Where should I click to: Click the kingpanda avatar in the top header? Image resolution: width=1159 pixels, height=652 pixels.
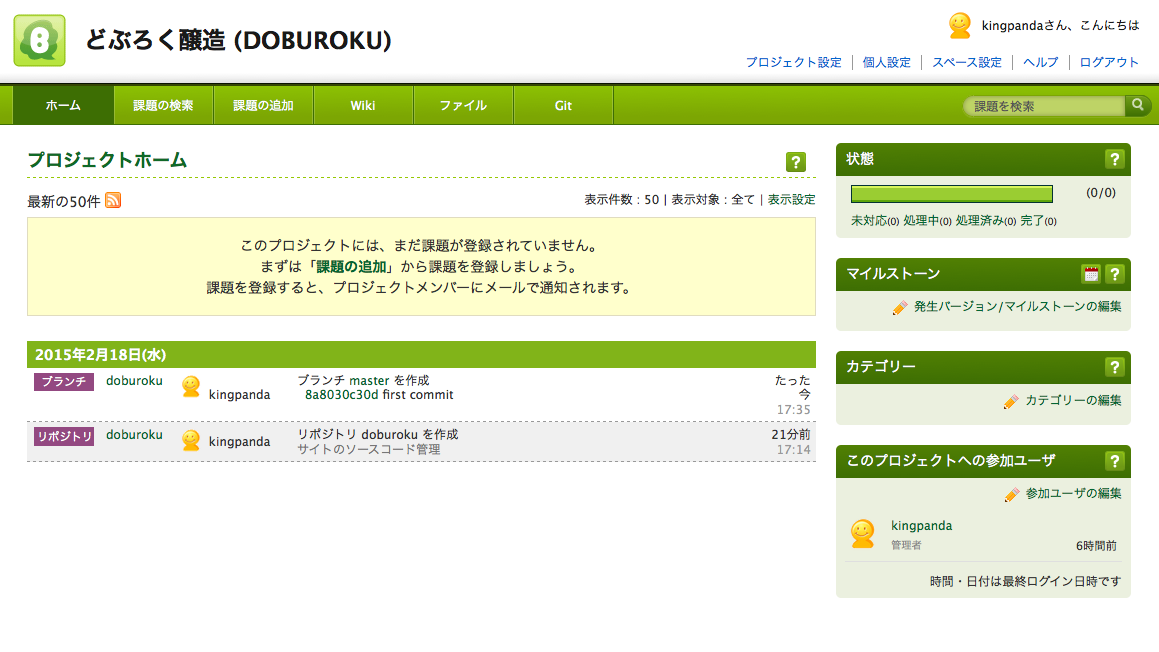pos(958,24)
